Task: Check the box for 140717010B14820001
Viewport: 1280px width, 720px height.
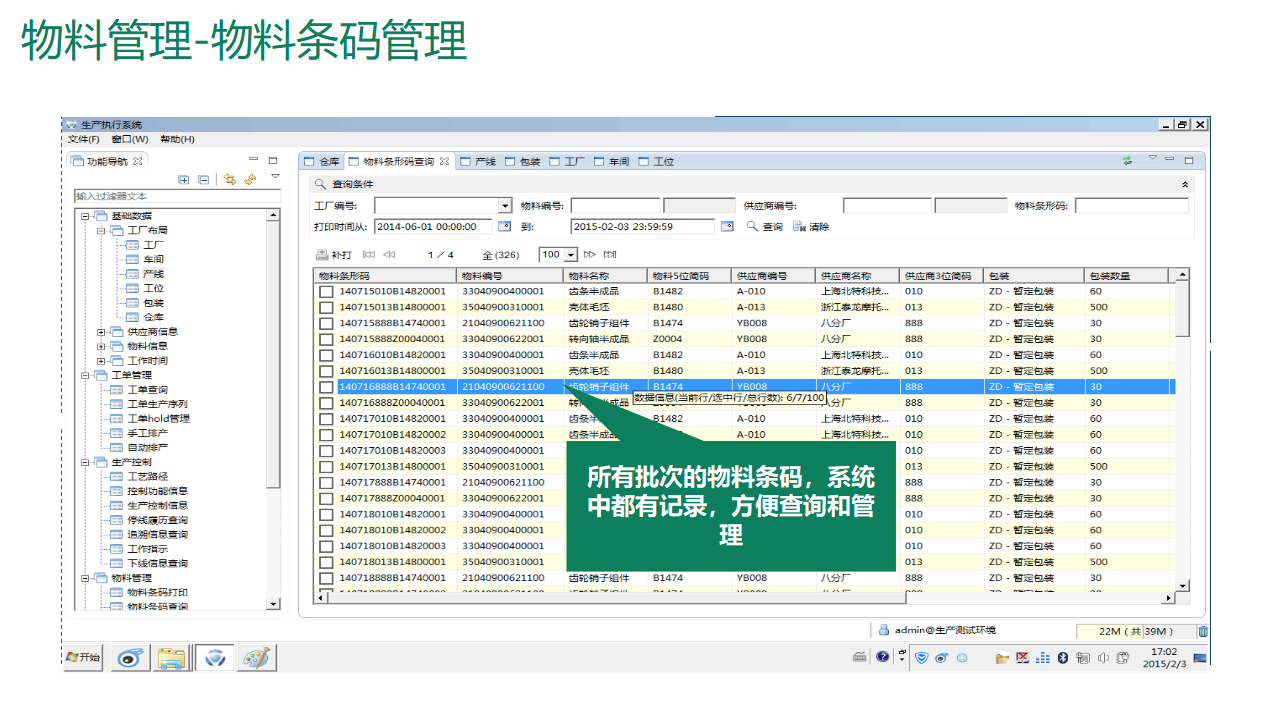Action: click(x=326, y=419)
